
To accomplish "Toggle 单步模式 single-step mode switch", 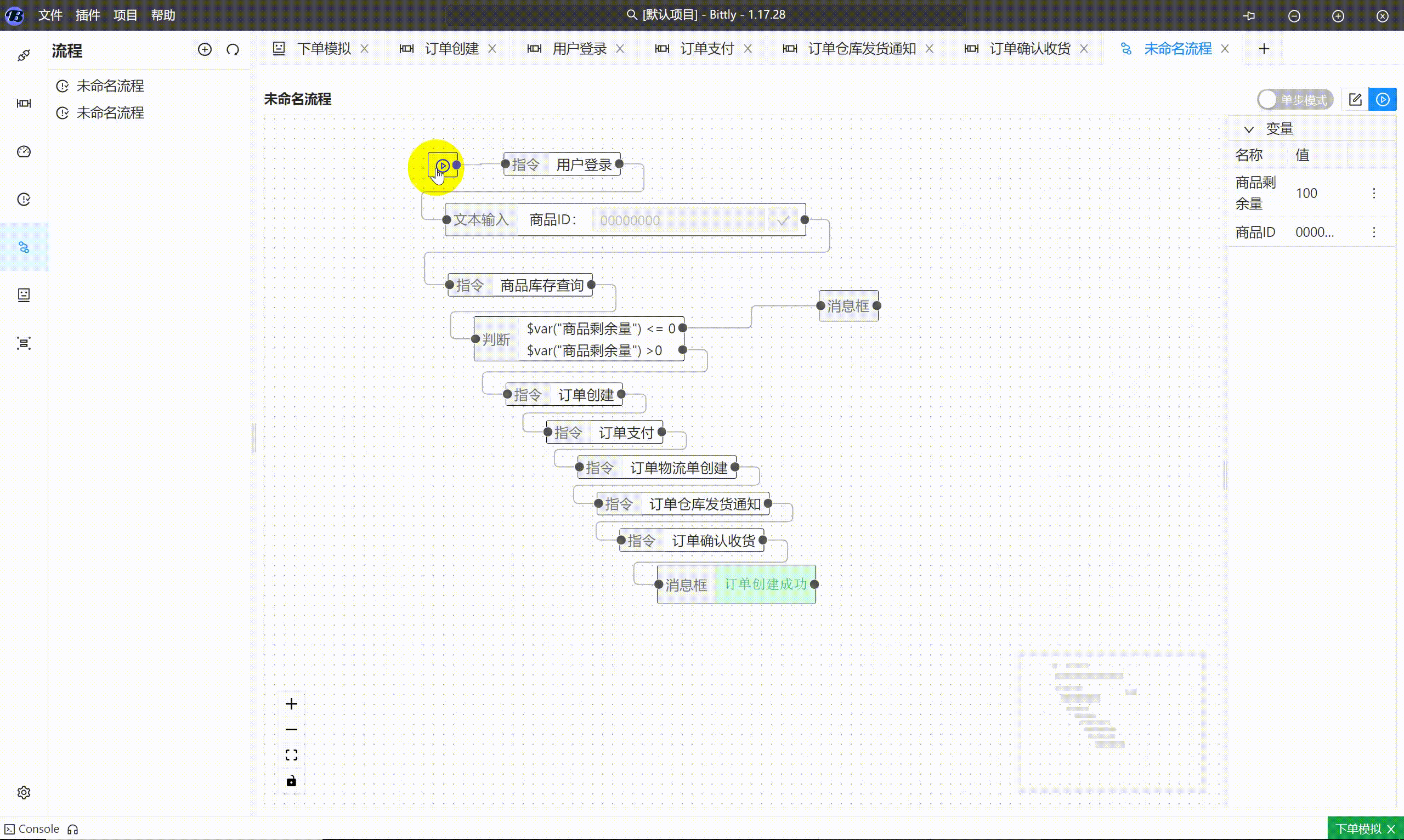I will pos(1295,99).
